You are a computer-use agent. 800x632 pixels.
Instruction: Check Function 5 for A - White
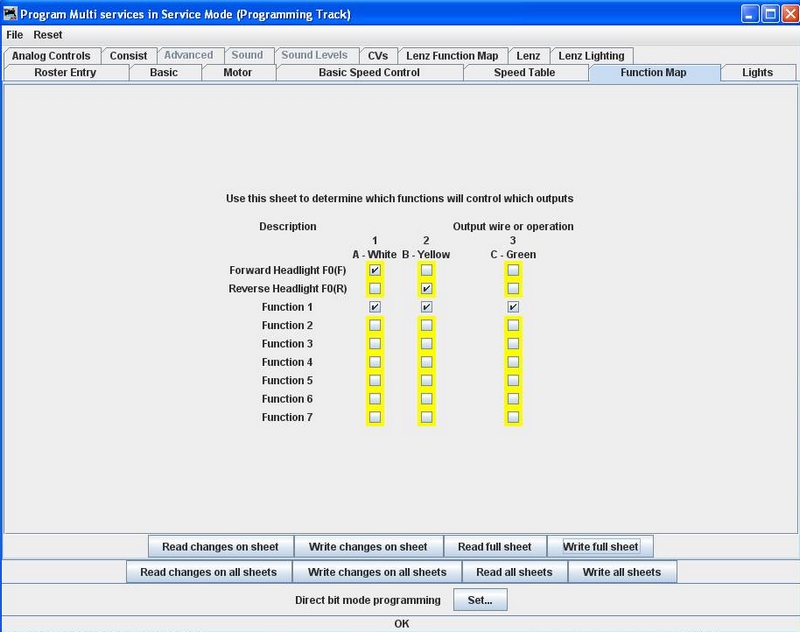tap(374, 380)
